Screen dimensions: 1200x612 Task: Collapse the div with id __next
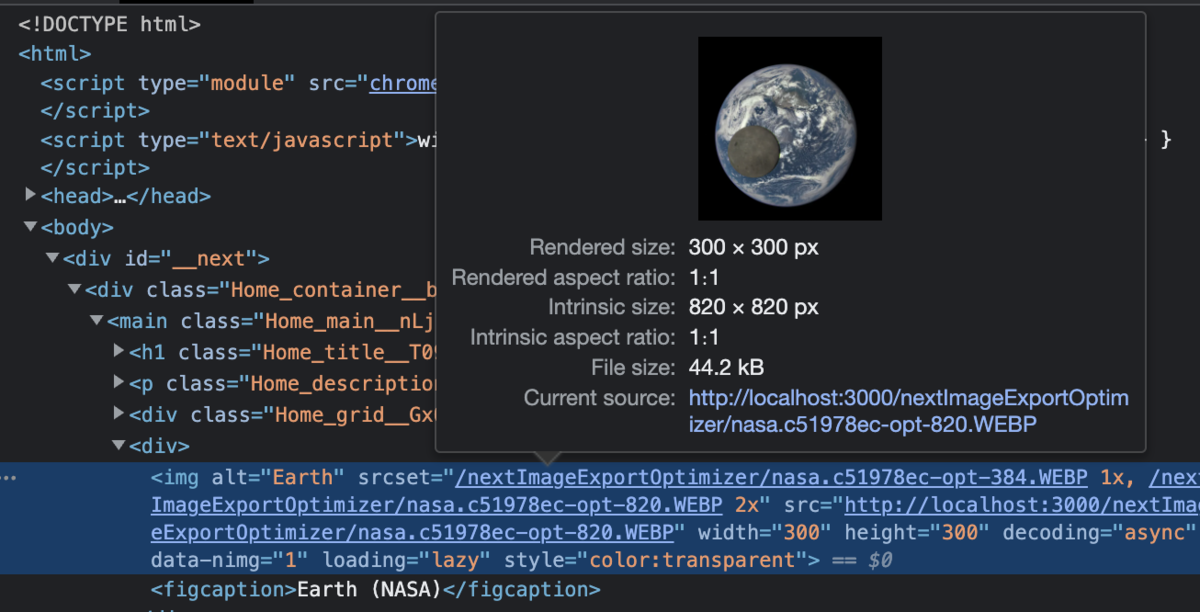[51, 259]
